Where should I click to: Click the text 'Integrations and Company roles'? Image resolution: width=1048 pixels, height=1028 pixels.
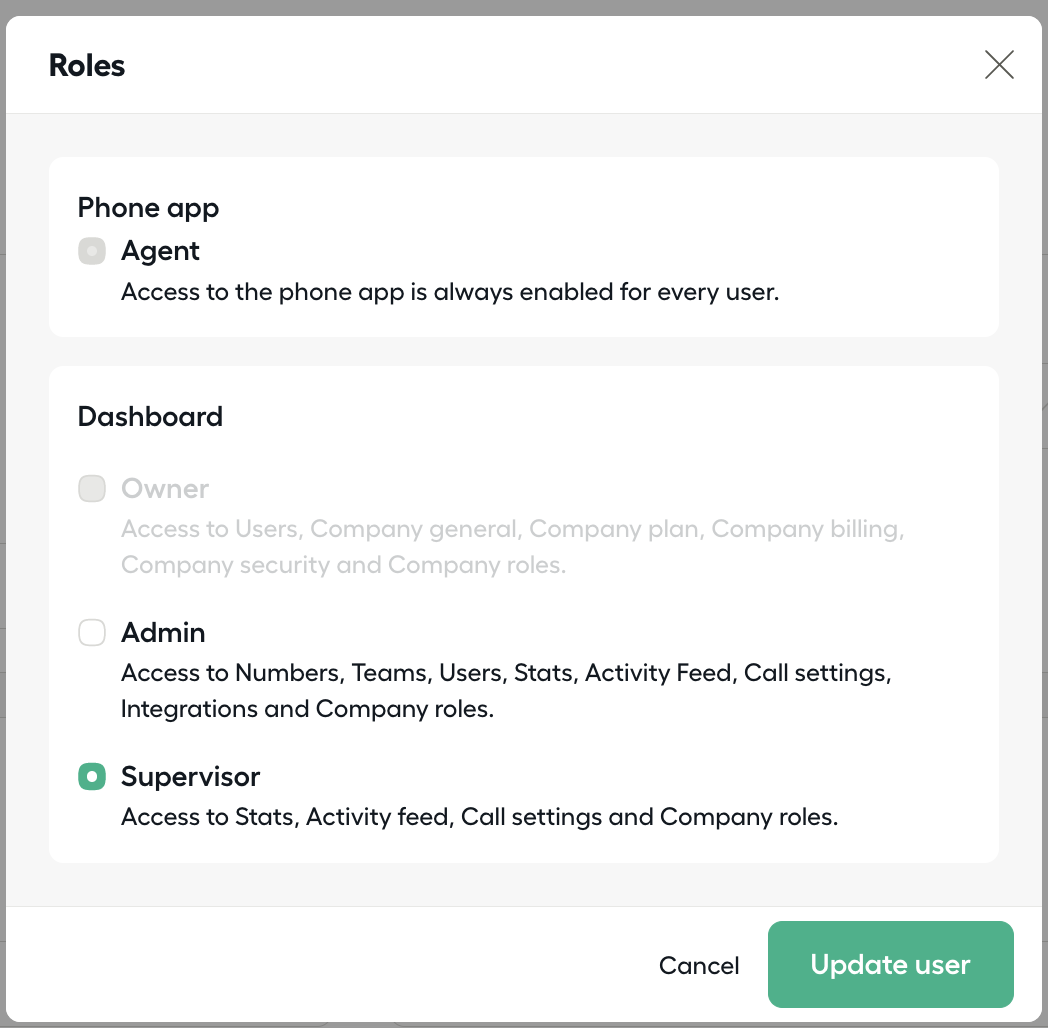point(307,709)
